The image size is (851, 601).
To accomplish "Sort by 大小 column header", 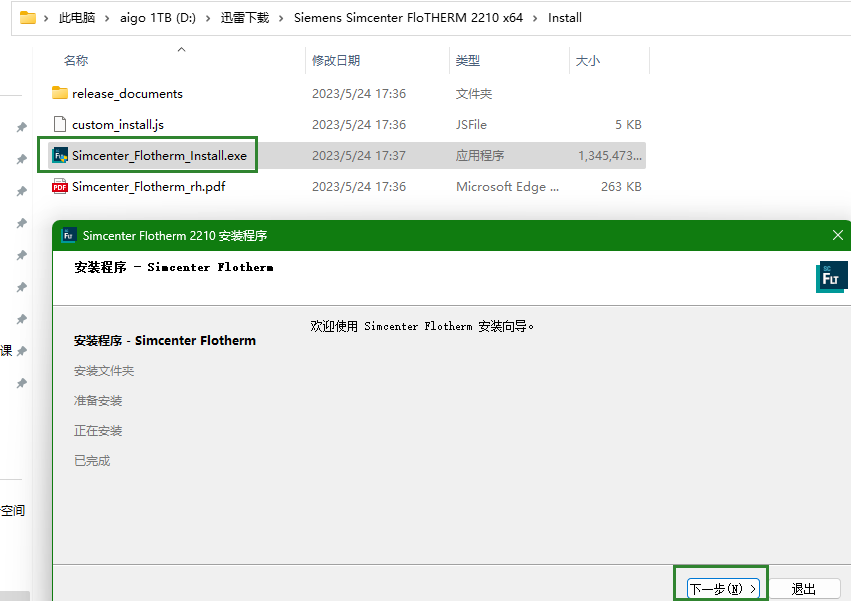I will tap(587, 60).
